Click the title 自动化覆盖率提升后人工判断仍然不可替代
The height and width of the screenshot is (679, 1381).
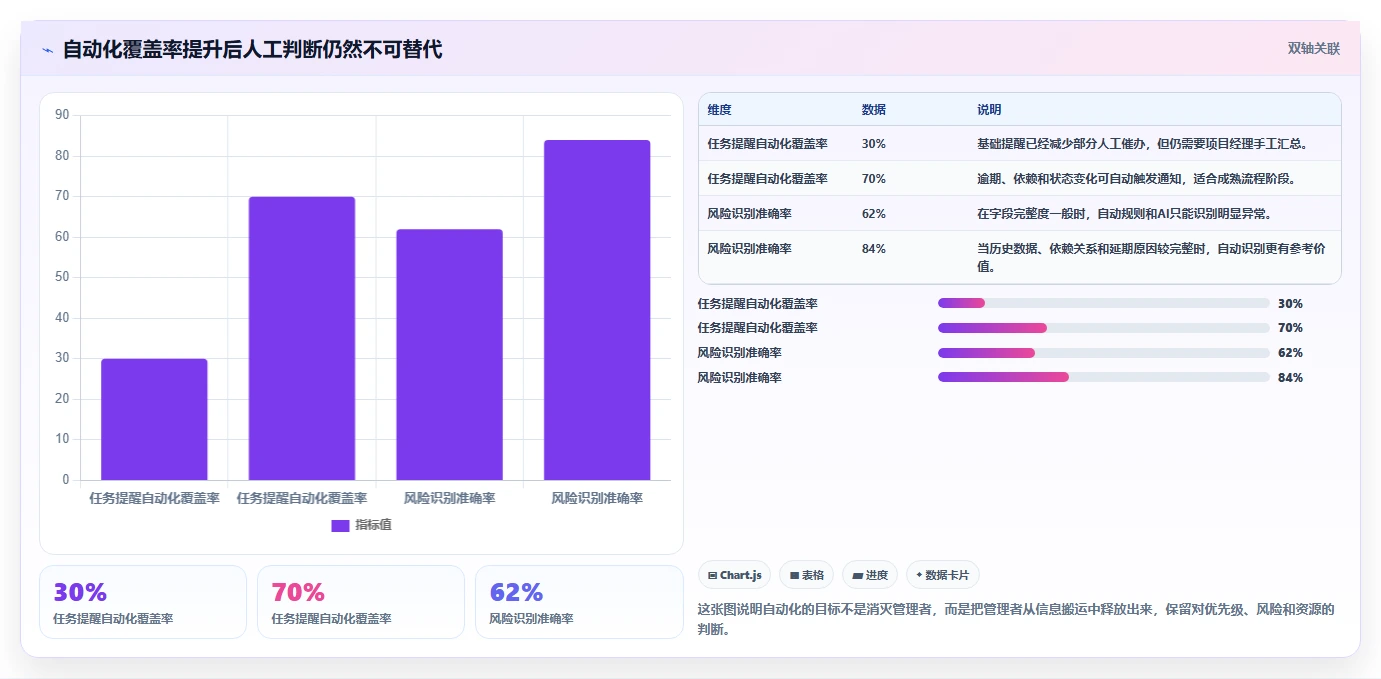click(x=252, y=49)
